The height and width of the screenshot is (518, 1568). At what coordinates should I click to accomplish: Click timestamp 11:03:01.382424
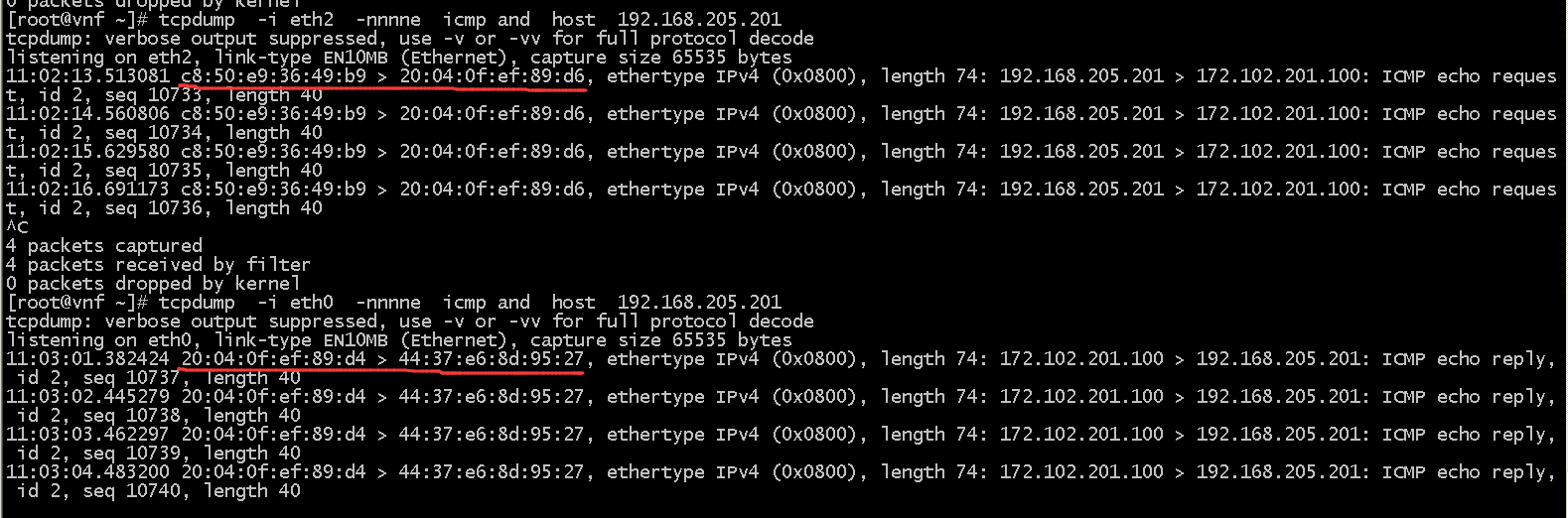tap(87, 358)
